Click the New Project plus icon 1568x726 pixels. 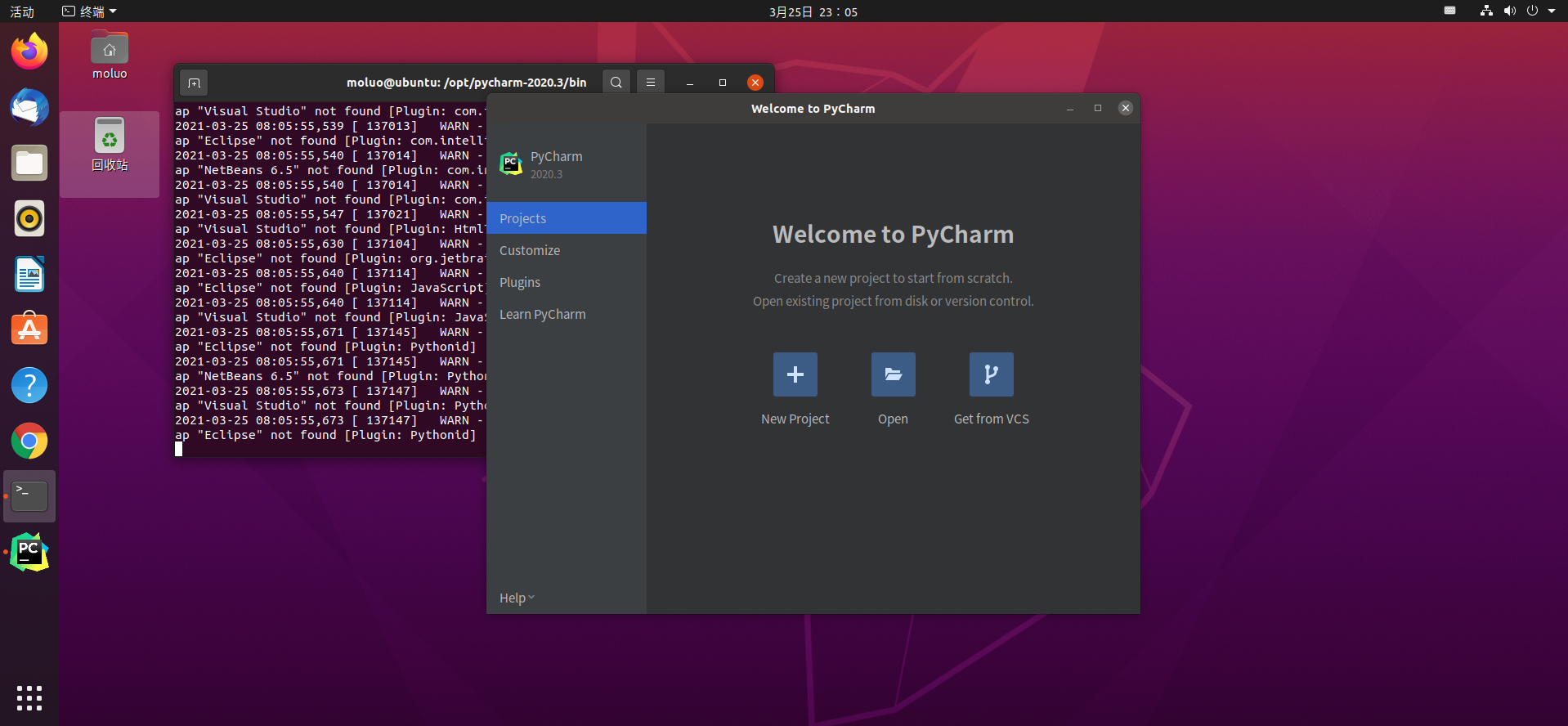(x=795, y=374)
